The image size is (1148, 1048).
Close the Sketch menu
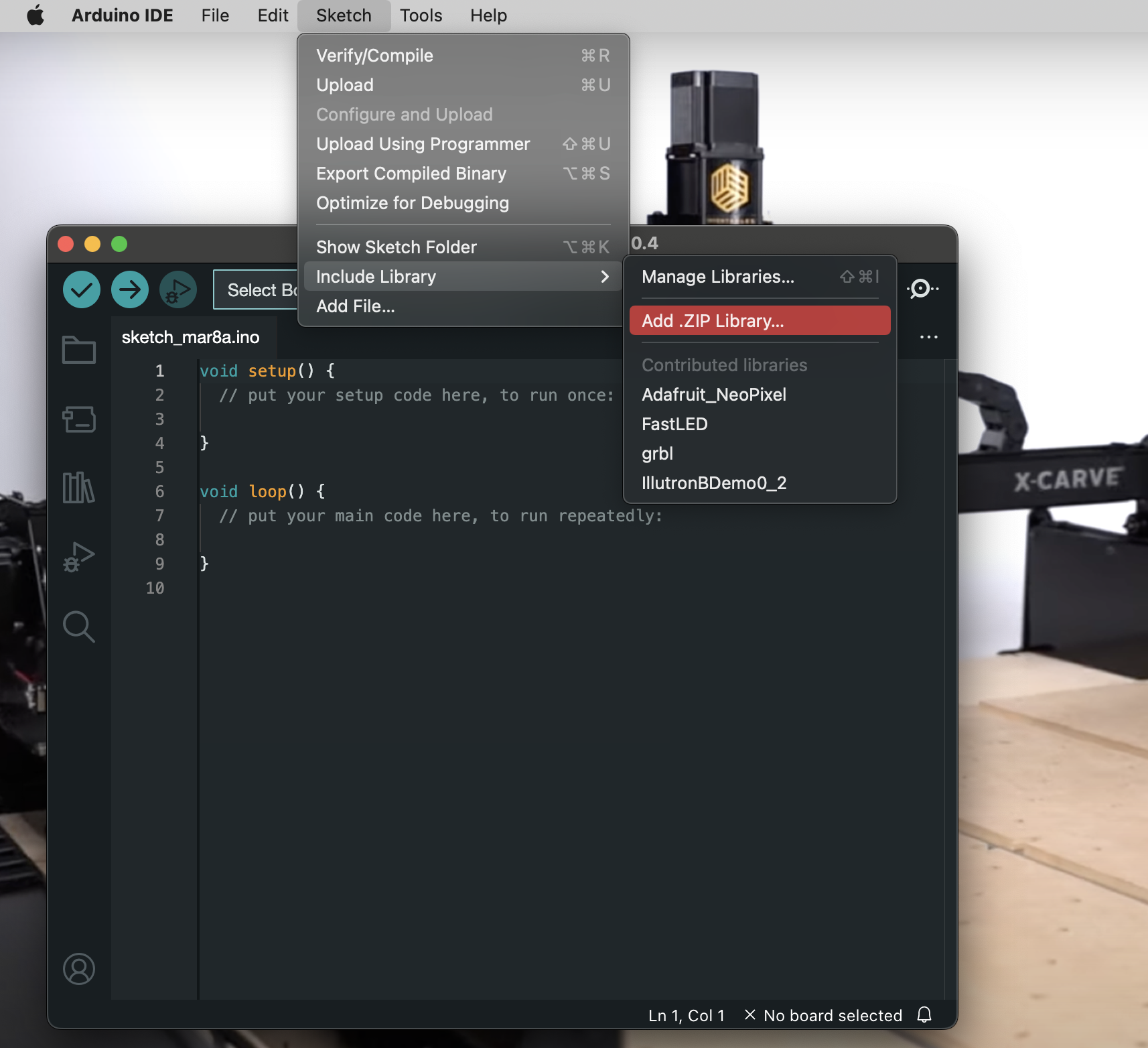(x=344, y=15)
